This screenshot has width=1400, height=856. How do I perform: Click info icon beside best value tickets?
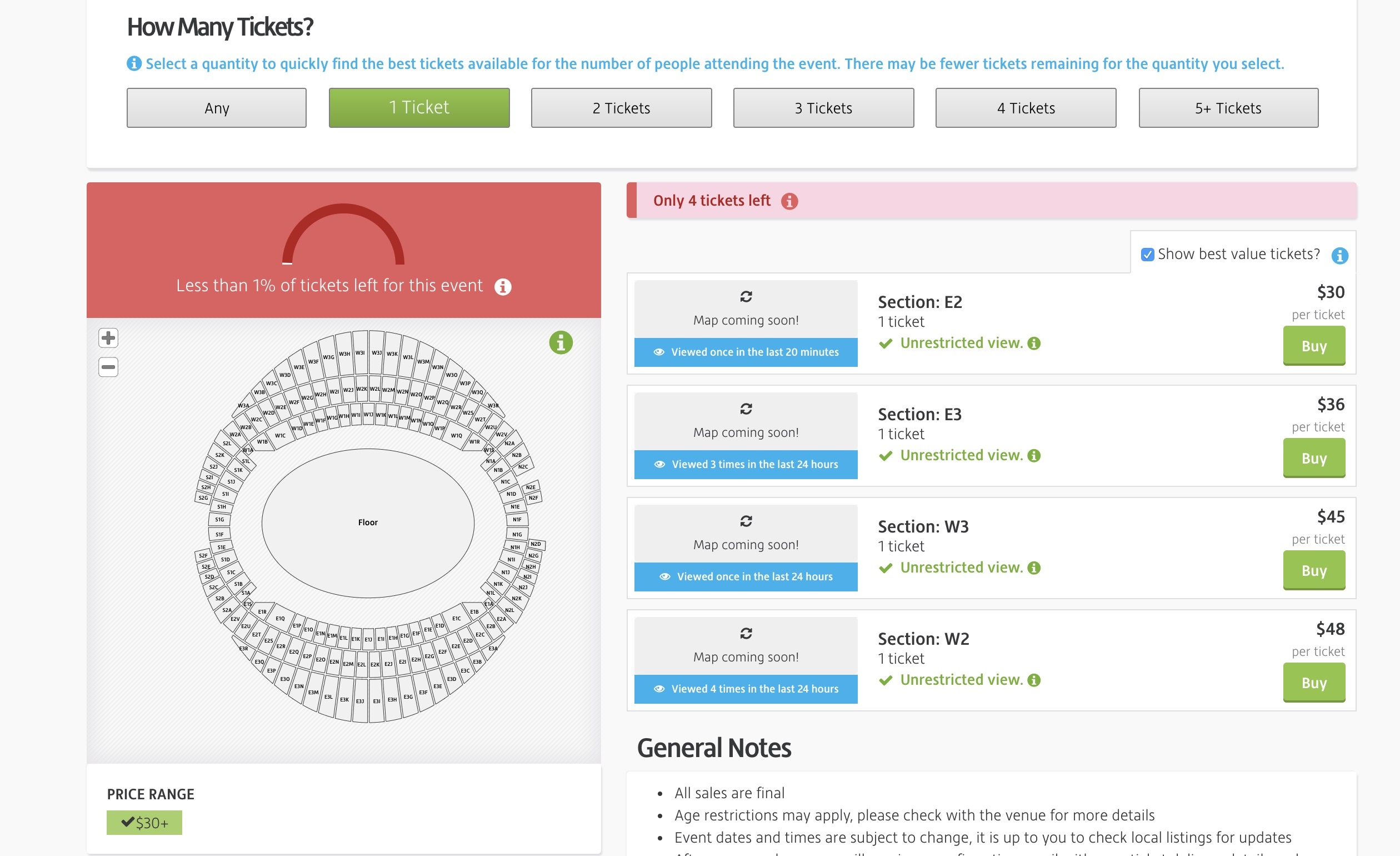pos(1339,256)
